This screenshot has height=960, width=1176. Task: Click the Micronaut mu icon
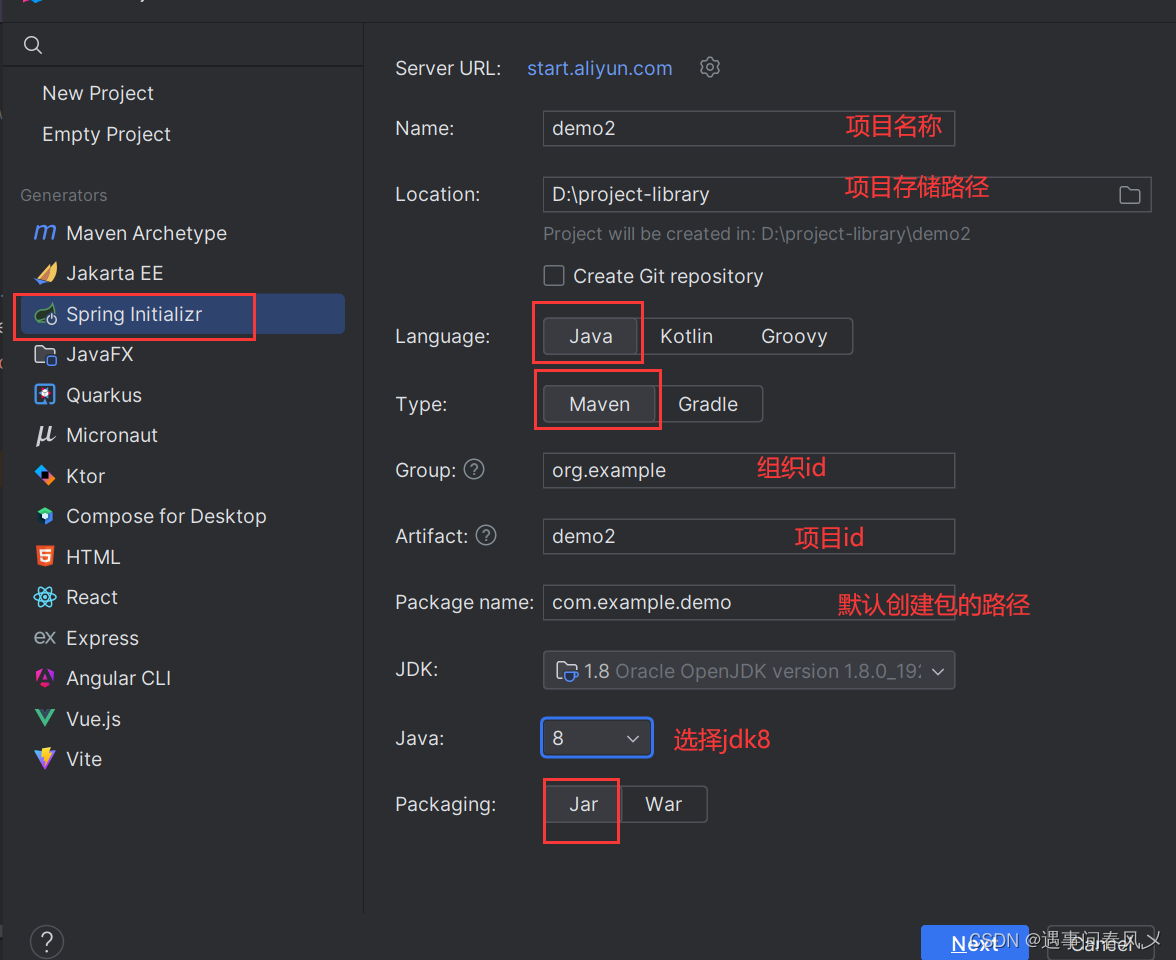[45, 435]
